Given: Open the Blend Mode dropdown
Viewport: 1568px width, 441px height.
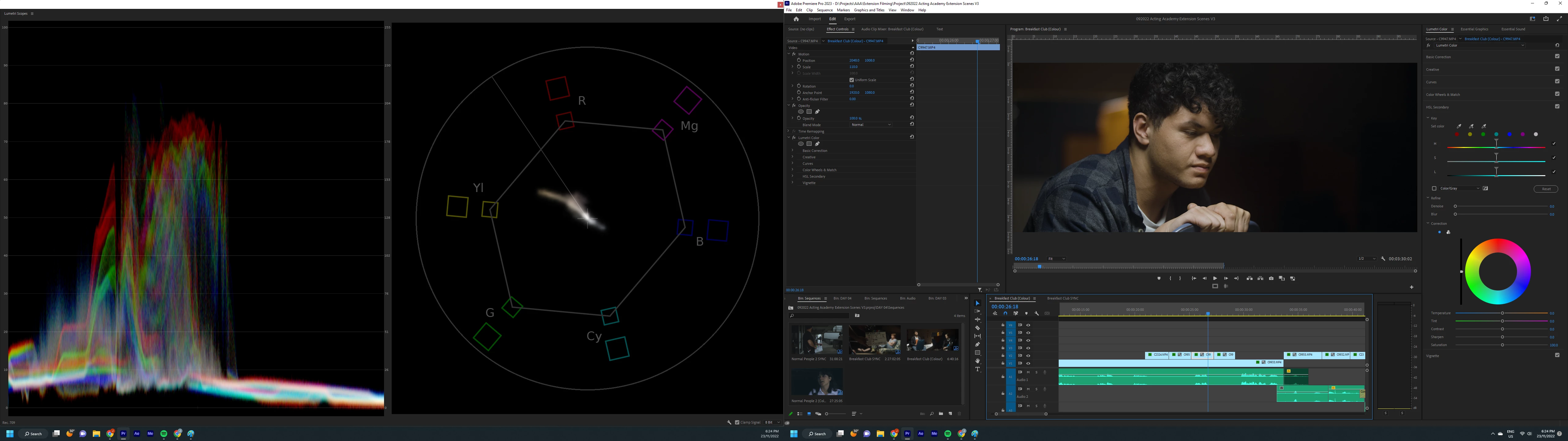Looking at the screenshot, I should tap(871, 125).
